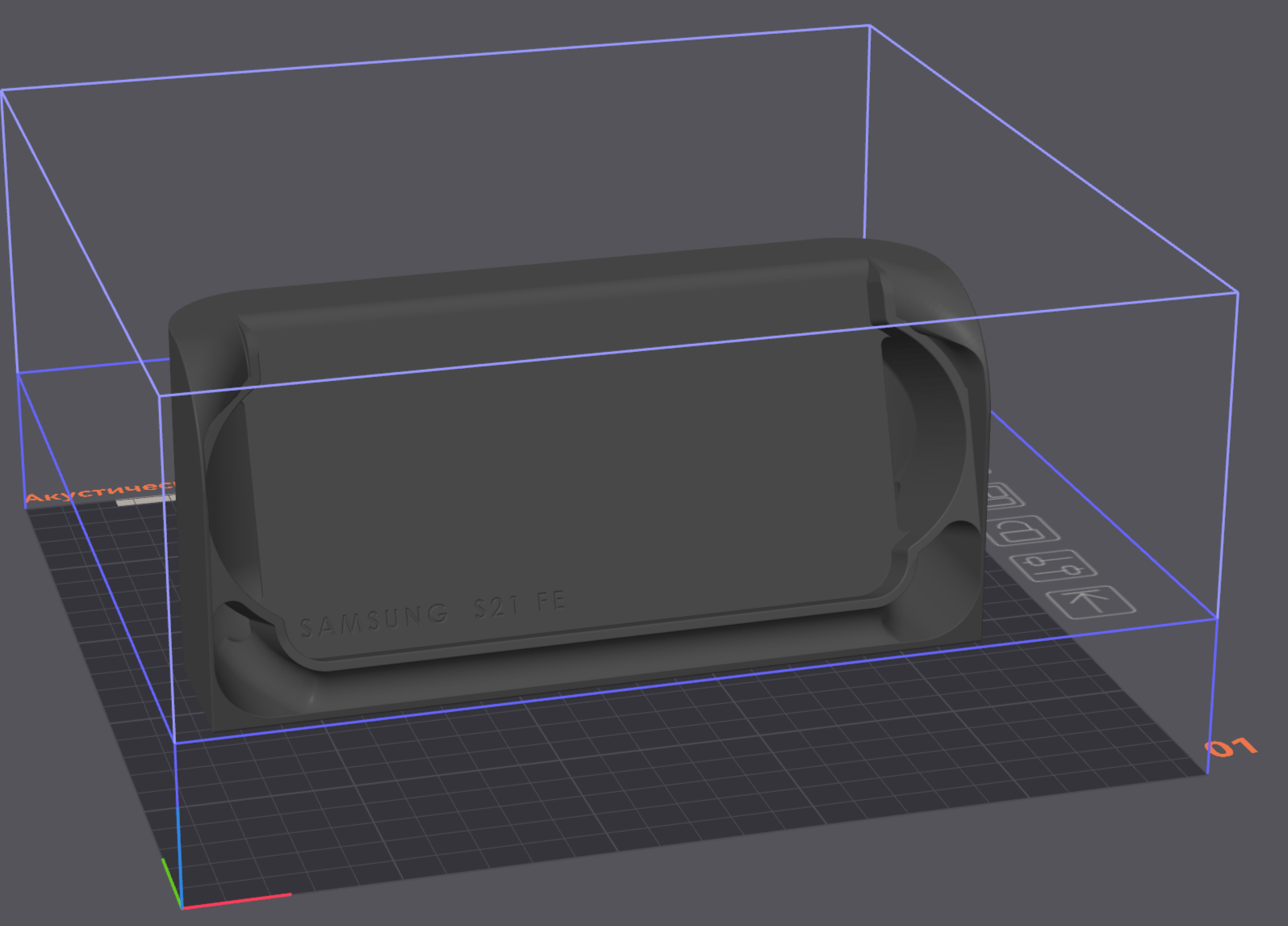Open plate settings sliders icon
The width and height of the screenshot is (1288, 926).
(x=1055, y=564)
